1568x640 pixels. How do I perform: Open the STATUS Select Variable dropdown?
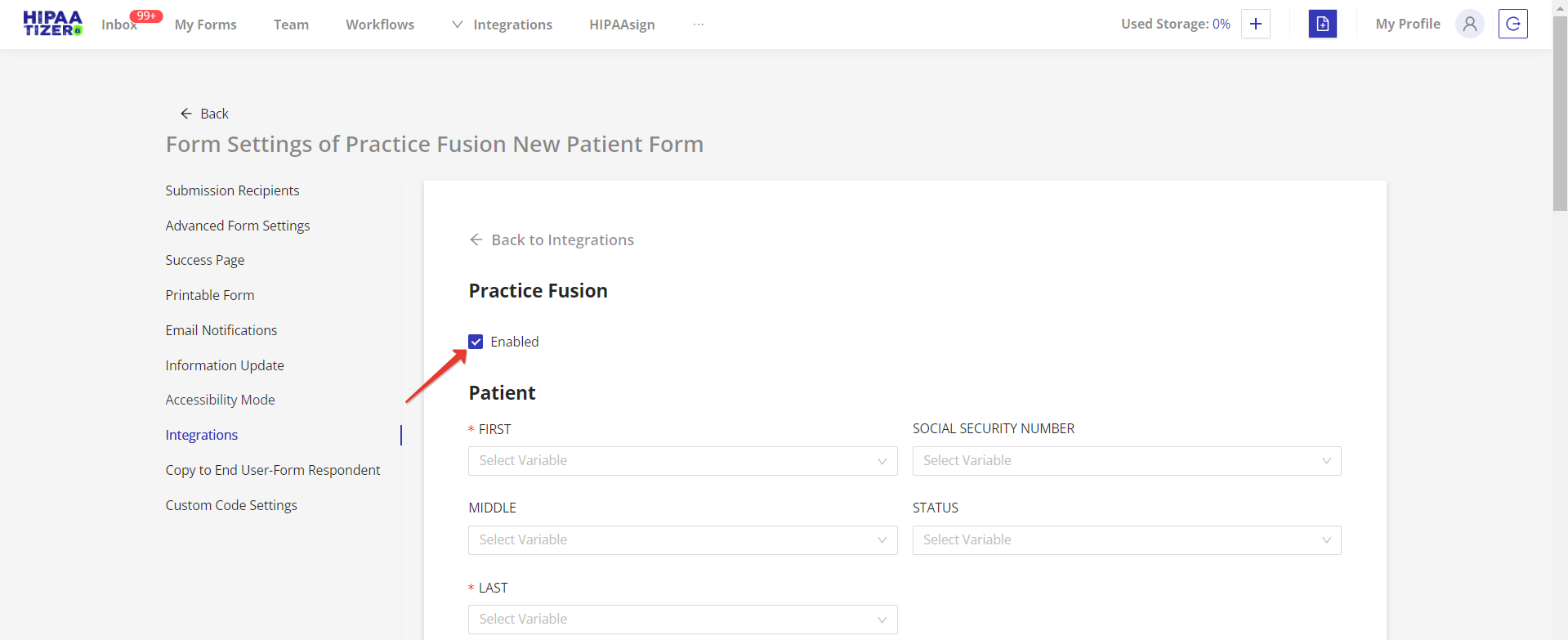(x=1126, y=540)
